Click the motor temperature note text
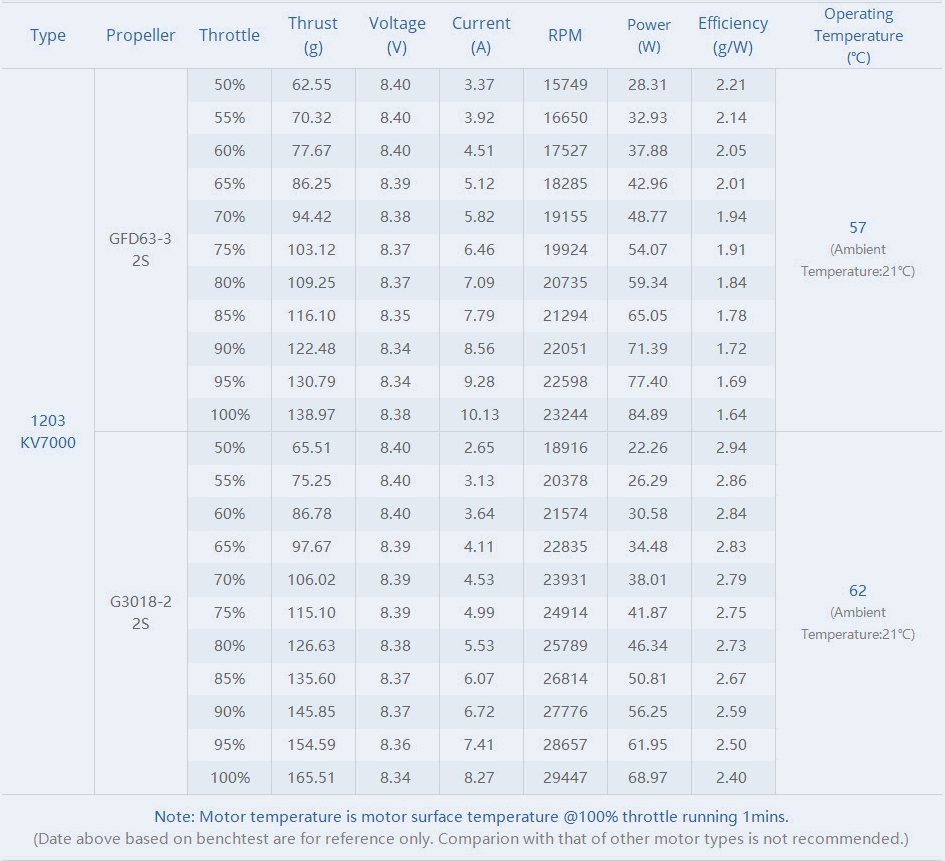 [x=471, y=817]
